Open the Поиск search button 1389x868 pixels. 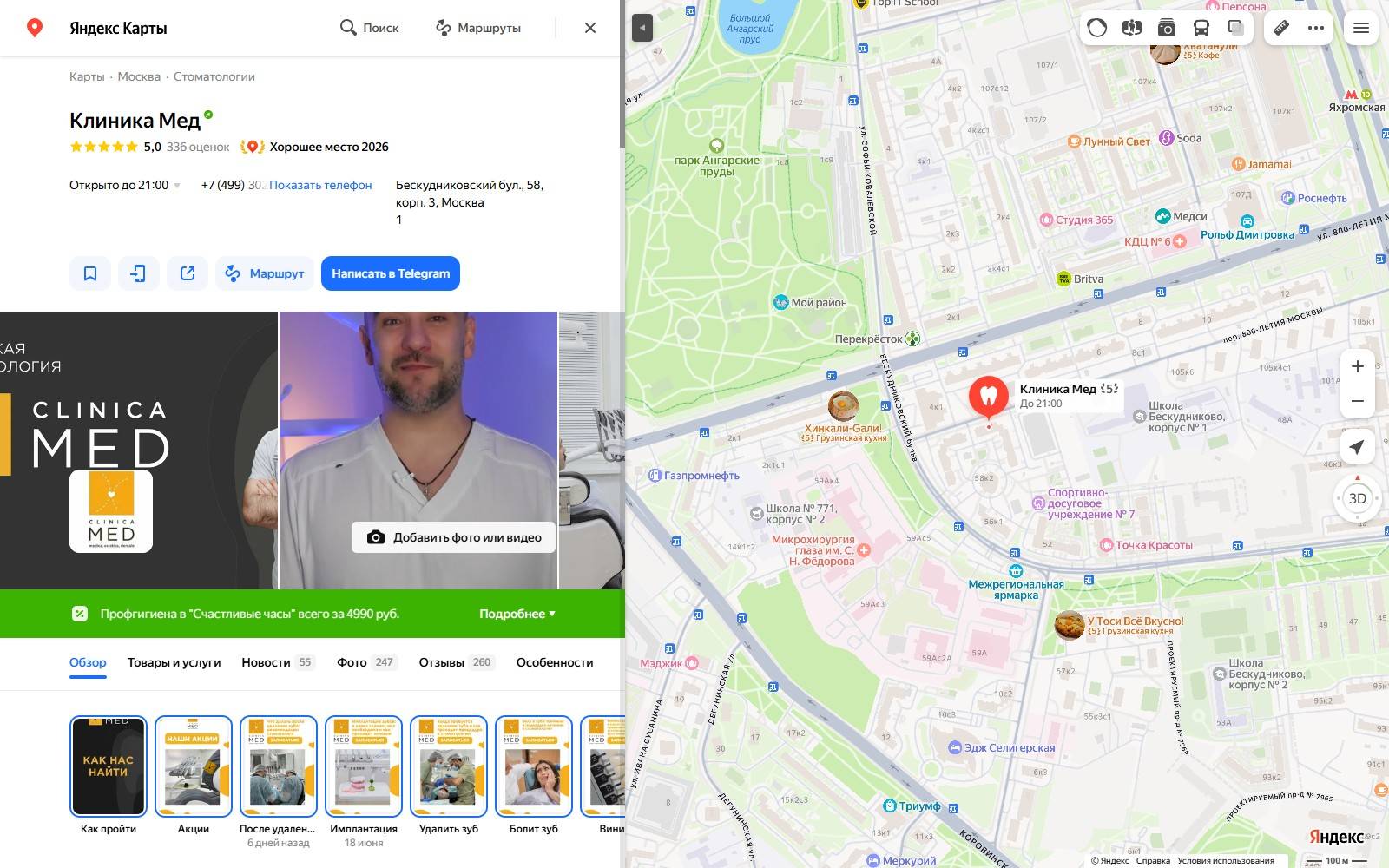pyautogui.click(x=369, y=28)
